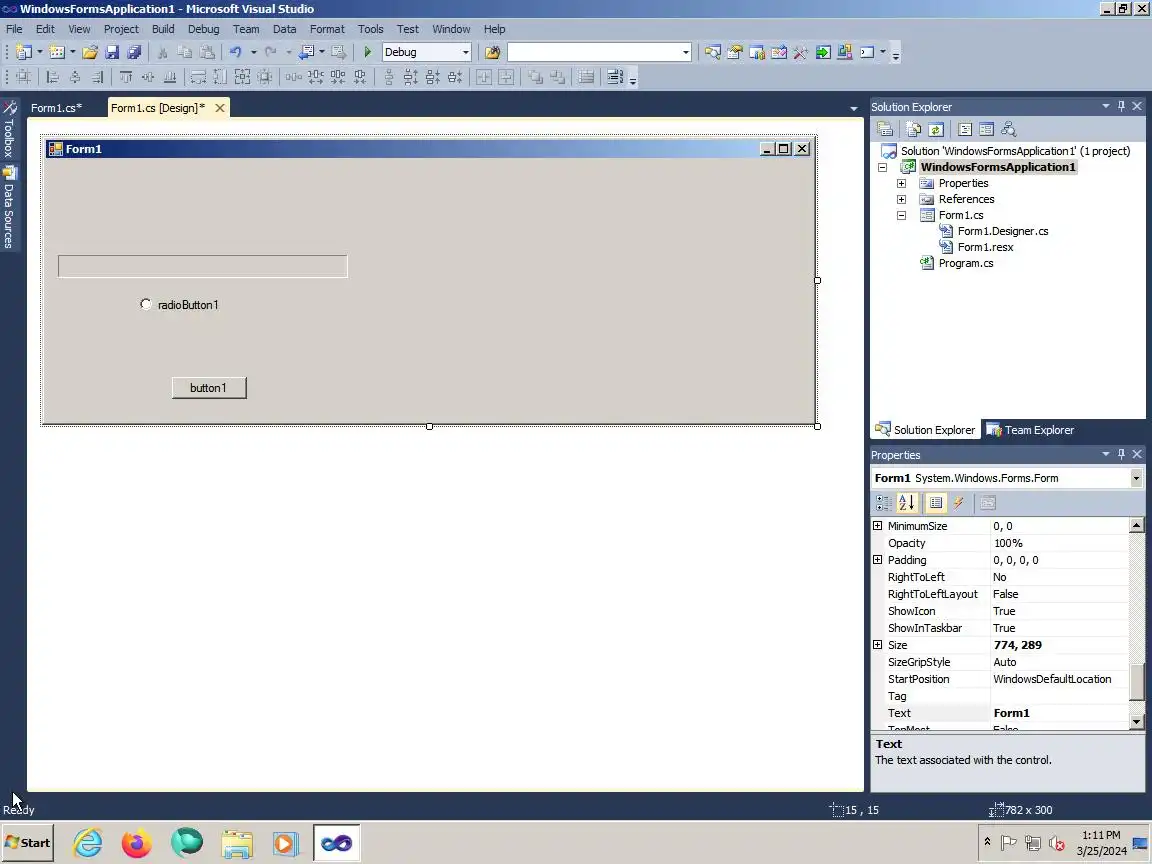This screenshot has width=1152, height=864.
Task: Save the current file with the floppy icon
Action: tap(112, 52)
